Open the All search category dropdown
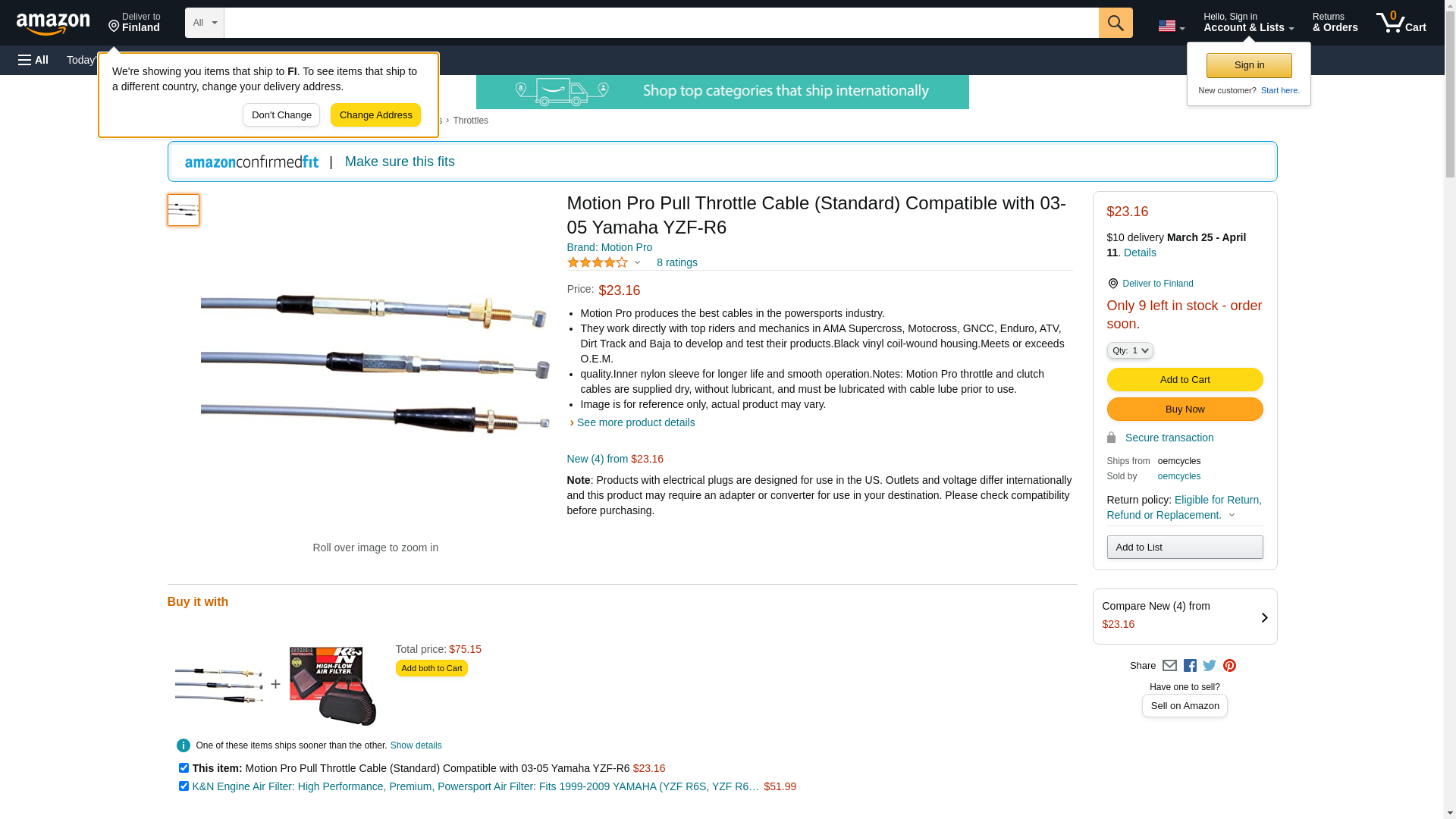Screen dimensions: 1456x819 click(205, 23)
